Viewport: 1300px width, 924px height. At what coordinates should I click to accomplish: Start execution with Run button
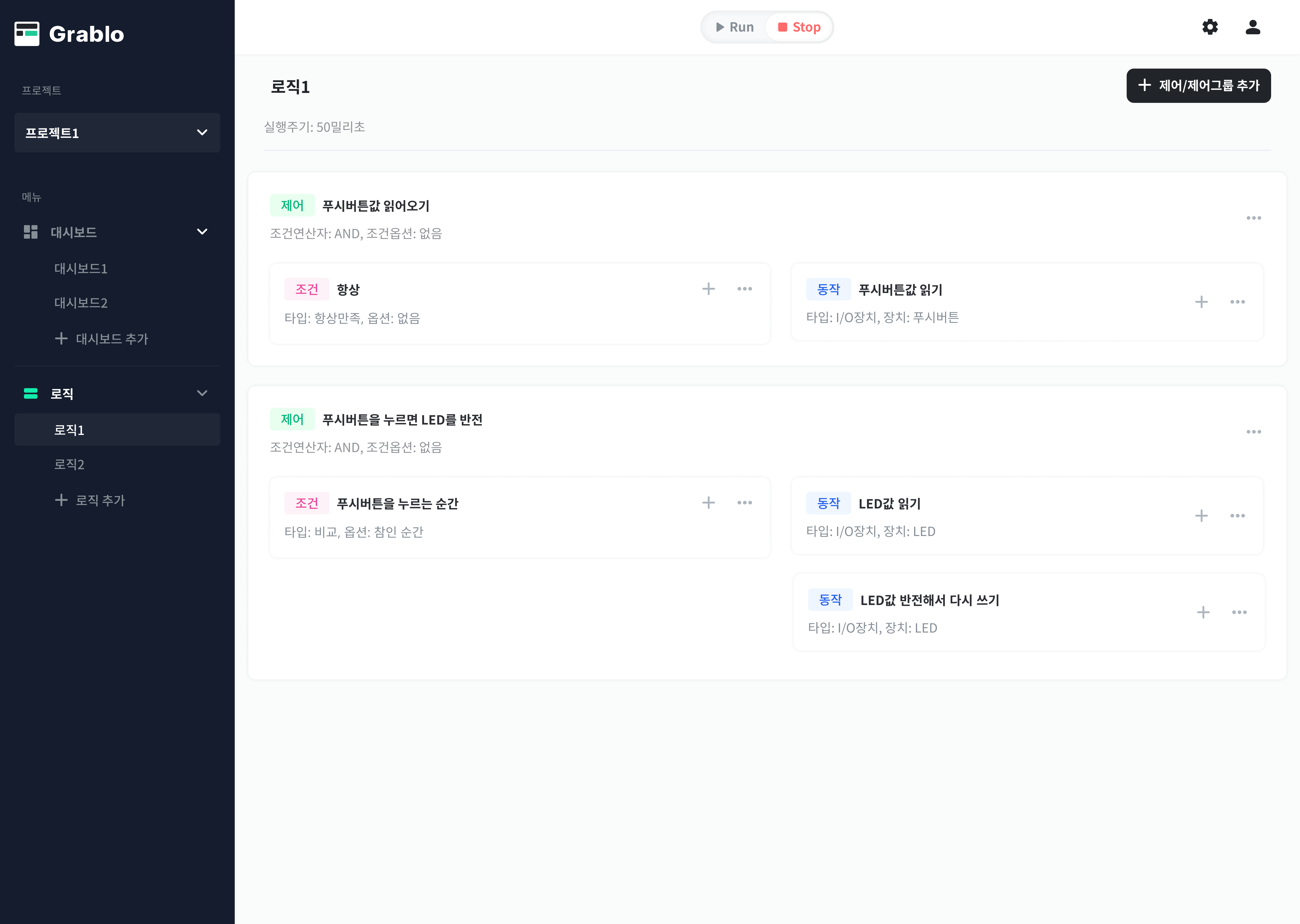pos(735,27)
